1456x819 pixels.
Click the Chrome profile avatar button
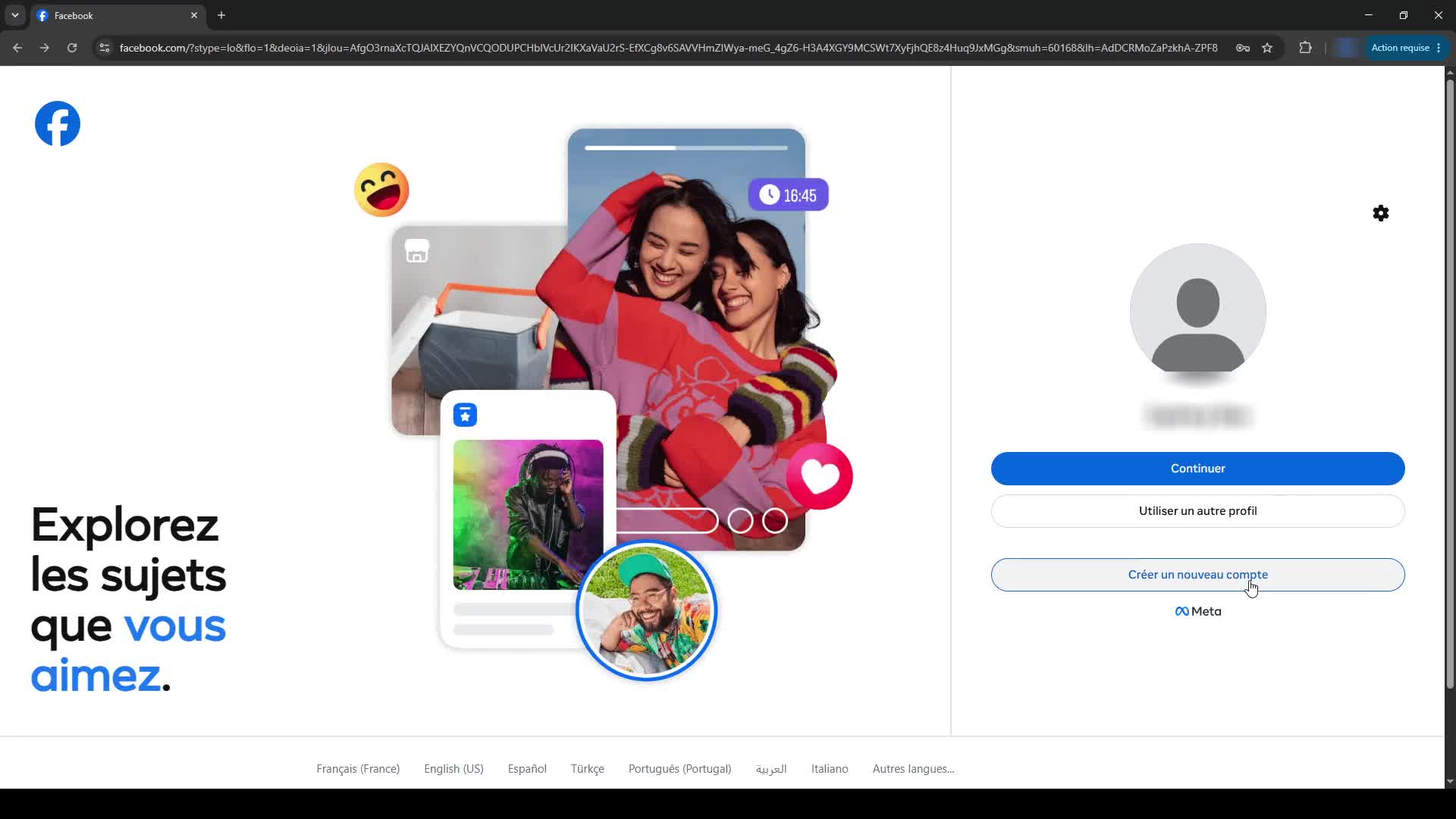click(1347, 48)
